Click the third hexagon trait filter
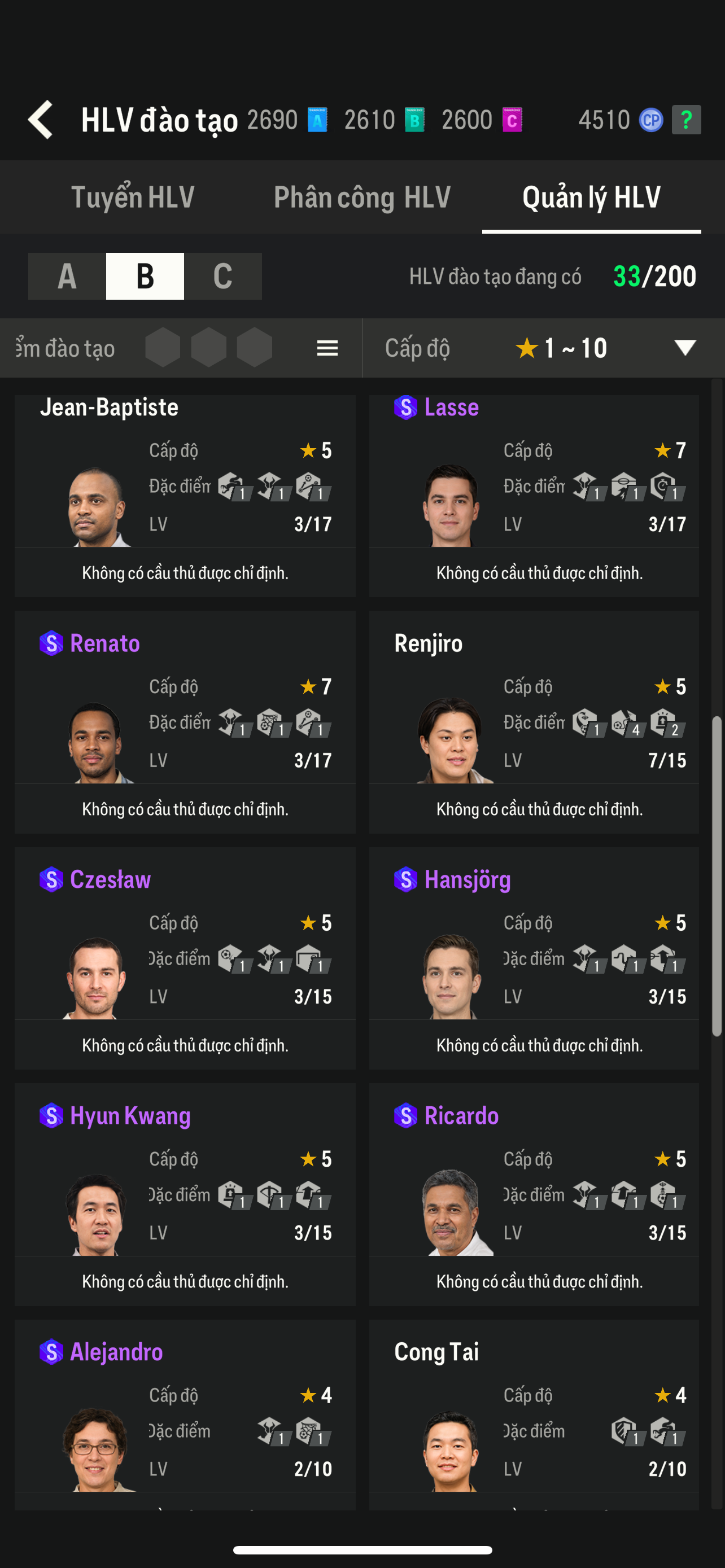The width and height of the screenshot is (725, 1568). click(255, 348)
